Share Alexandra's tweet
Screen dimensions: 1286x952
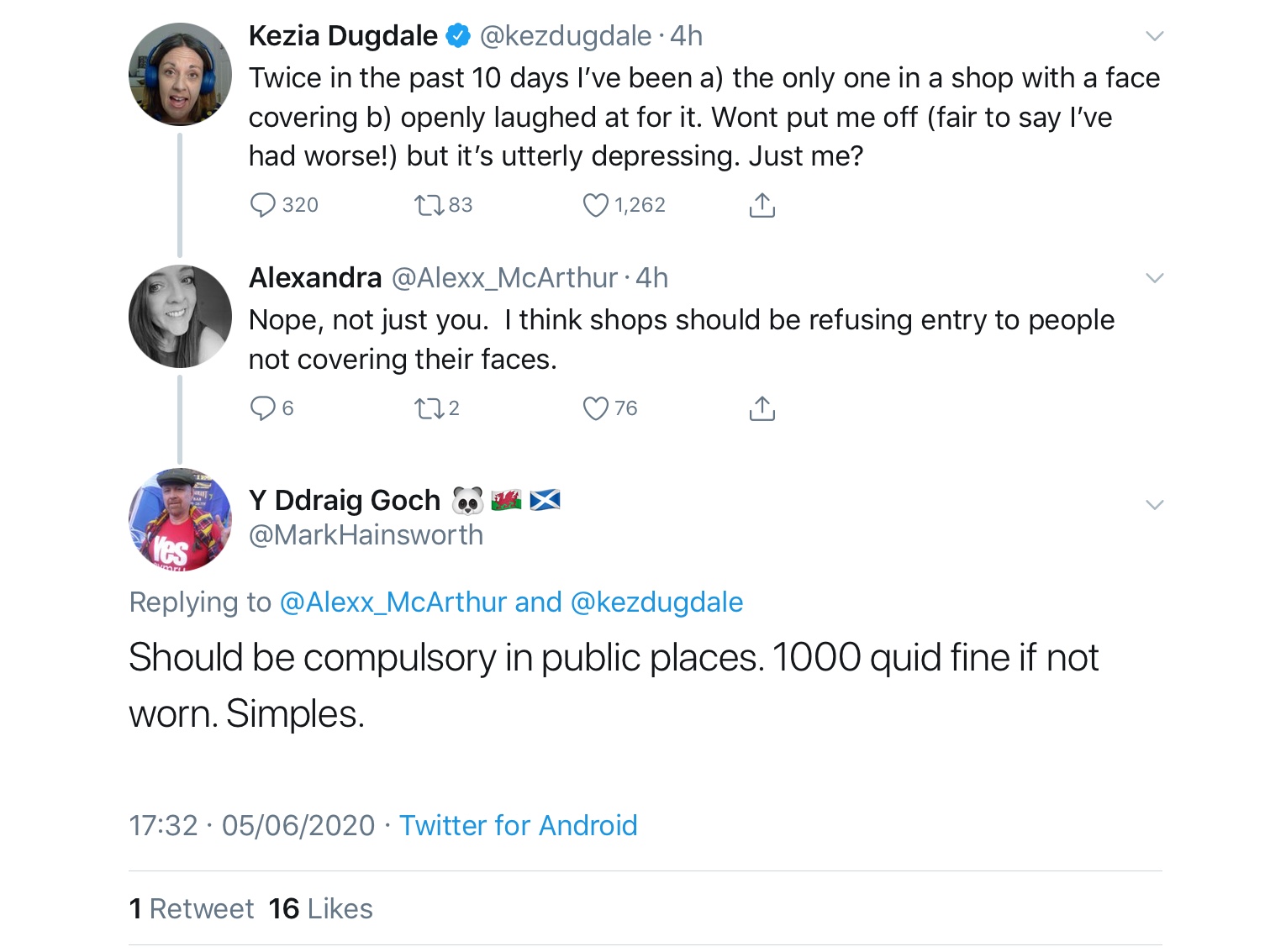coord(762,408)
